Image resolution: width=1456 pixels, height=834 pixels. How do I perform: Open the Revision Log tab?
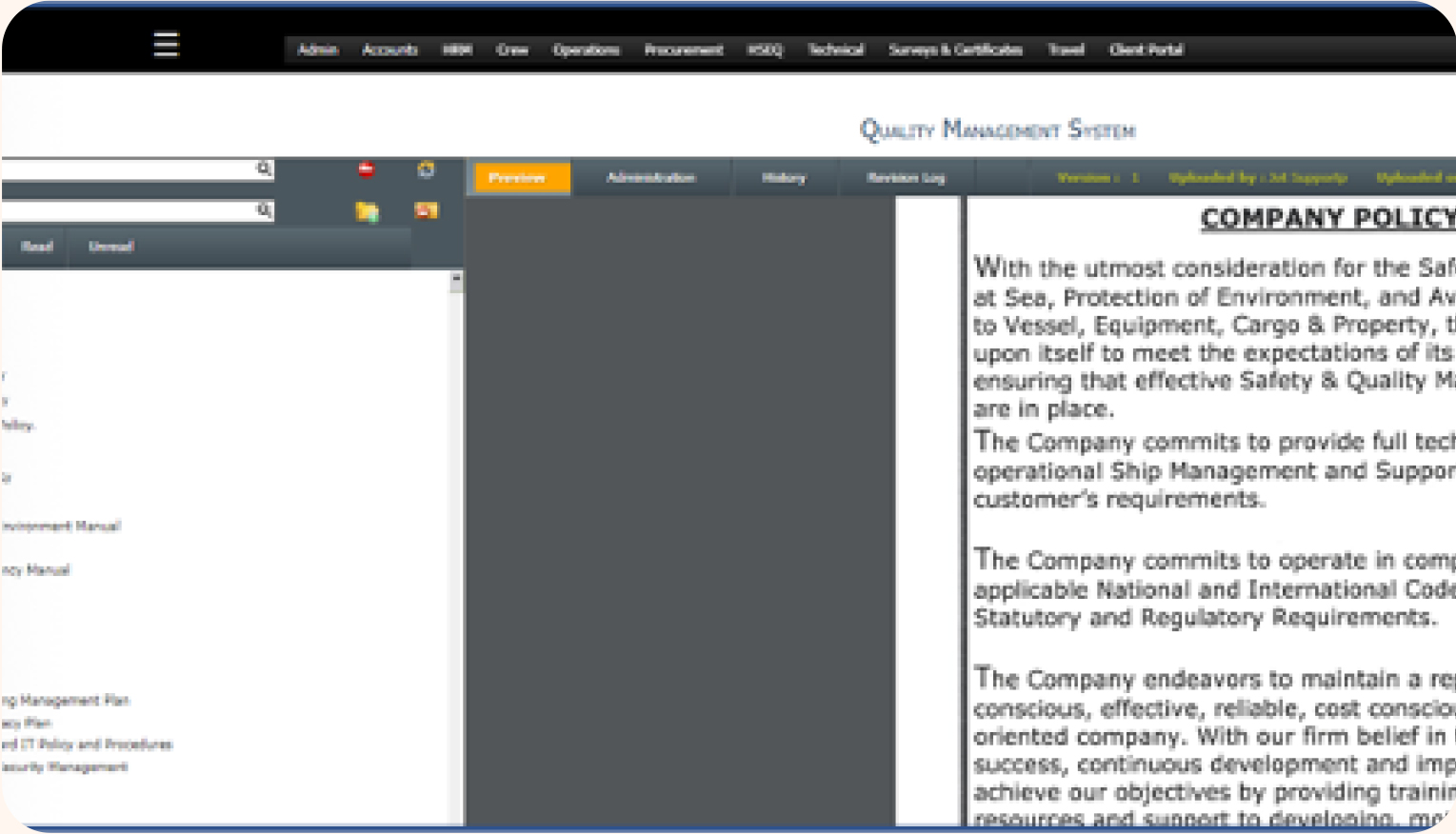[x=906, y=178]
